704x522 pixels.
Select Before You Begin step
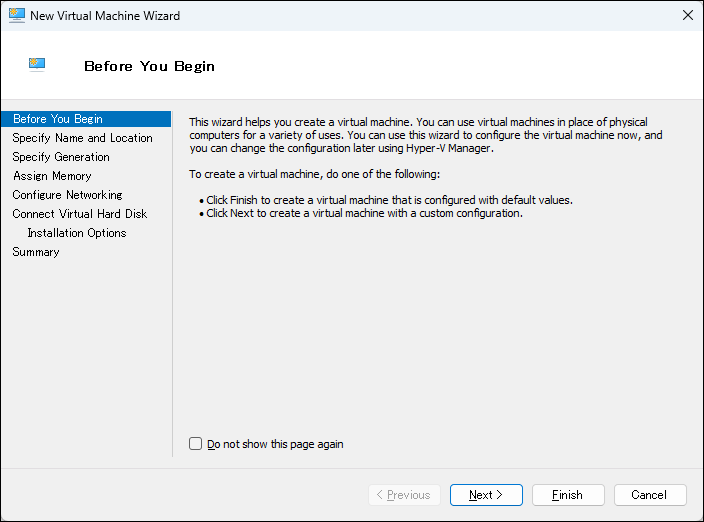point(57,119)
